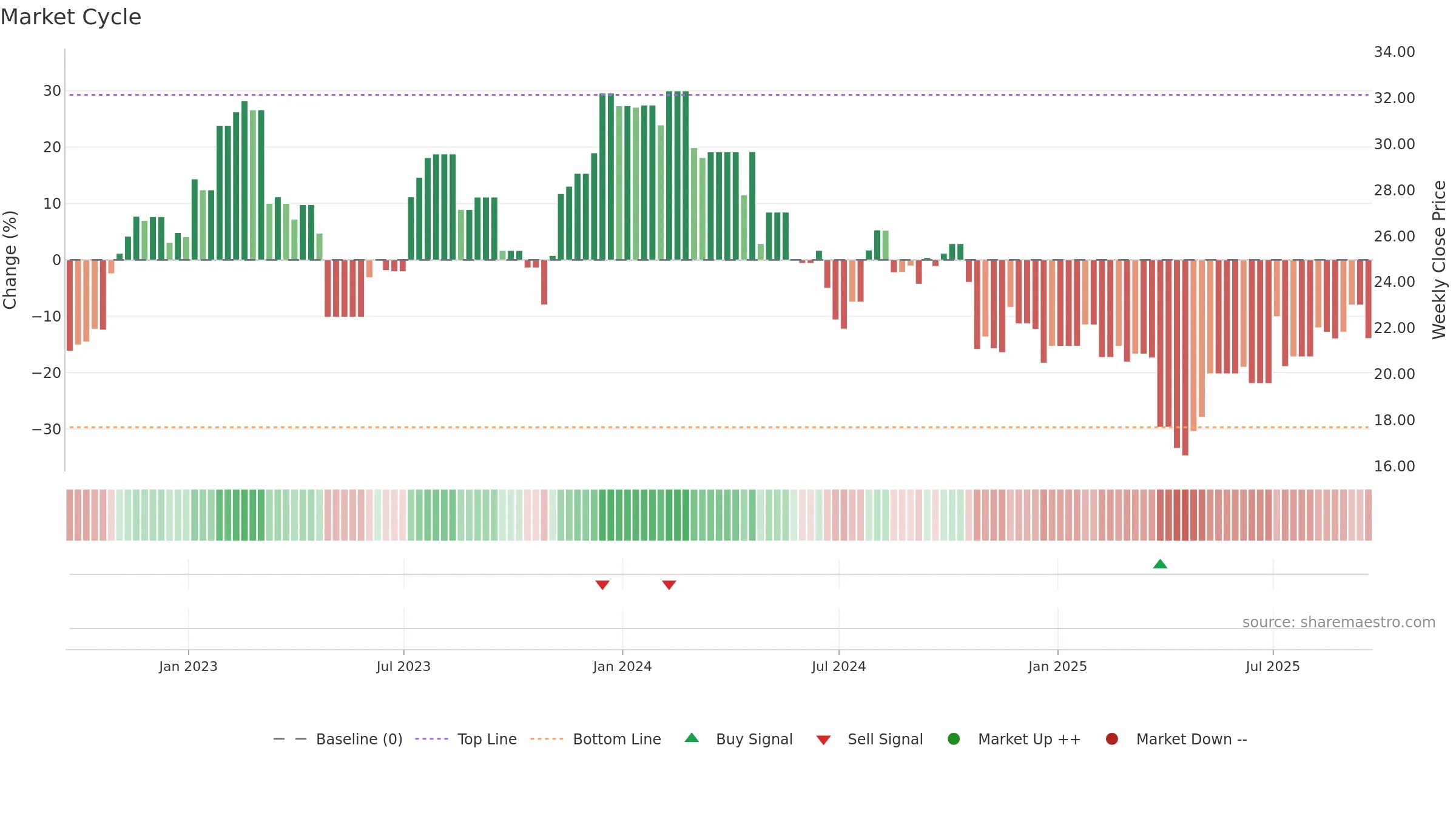Toggle the Baseline (0) legend entry

tap(338, 739)
